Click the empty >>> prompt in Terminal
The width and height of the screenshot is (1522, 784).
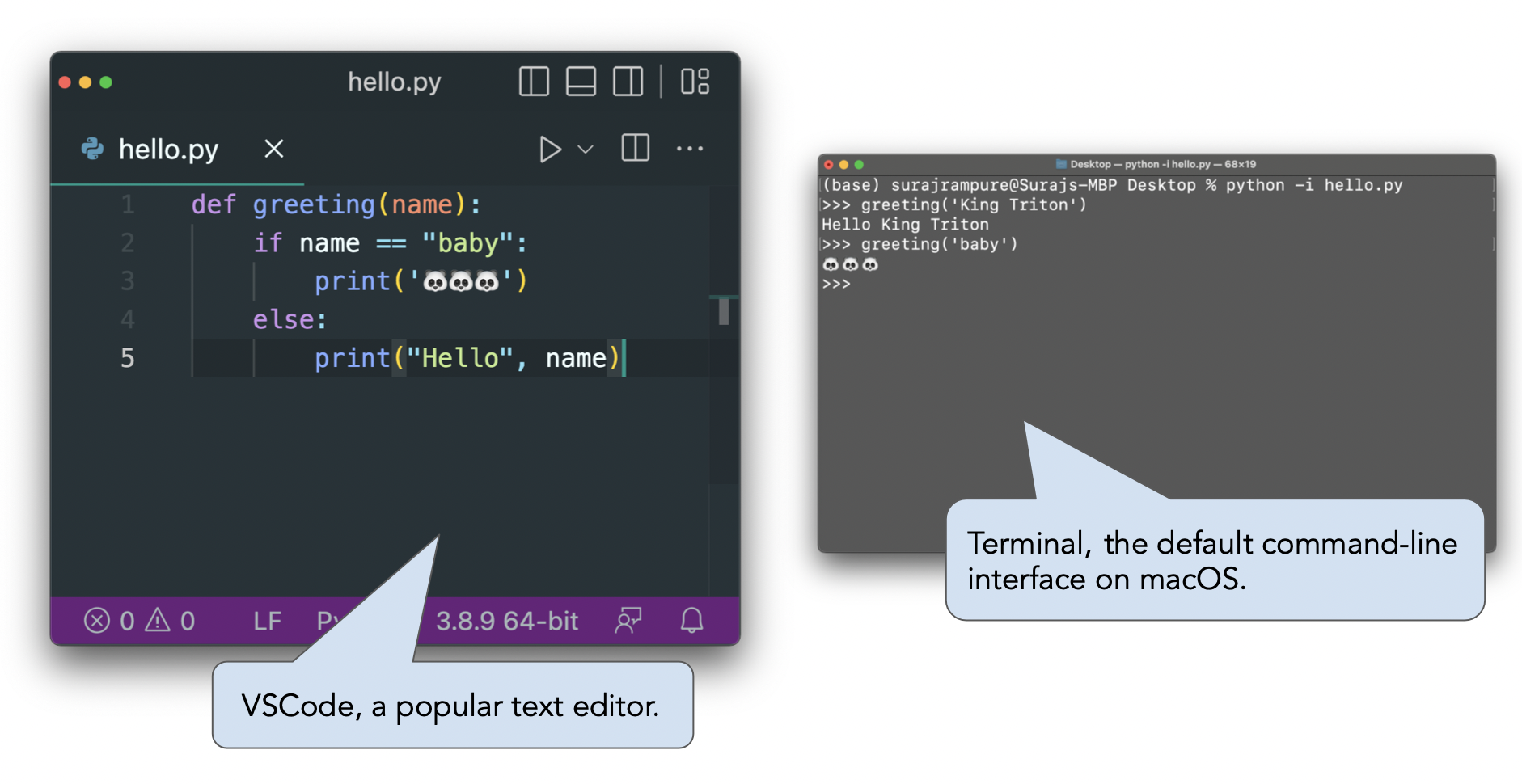click(x=836, y=284)
